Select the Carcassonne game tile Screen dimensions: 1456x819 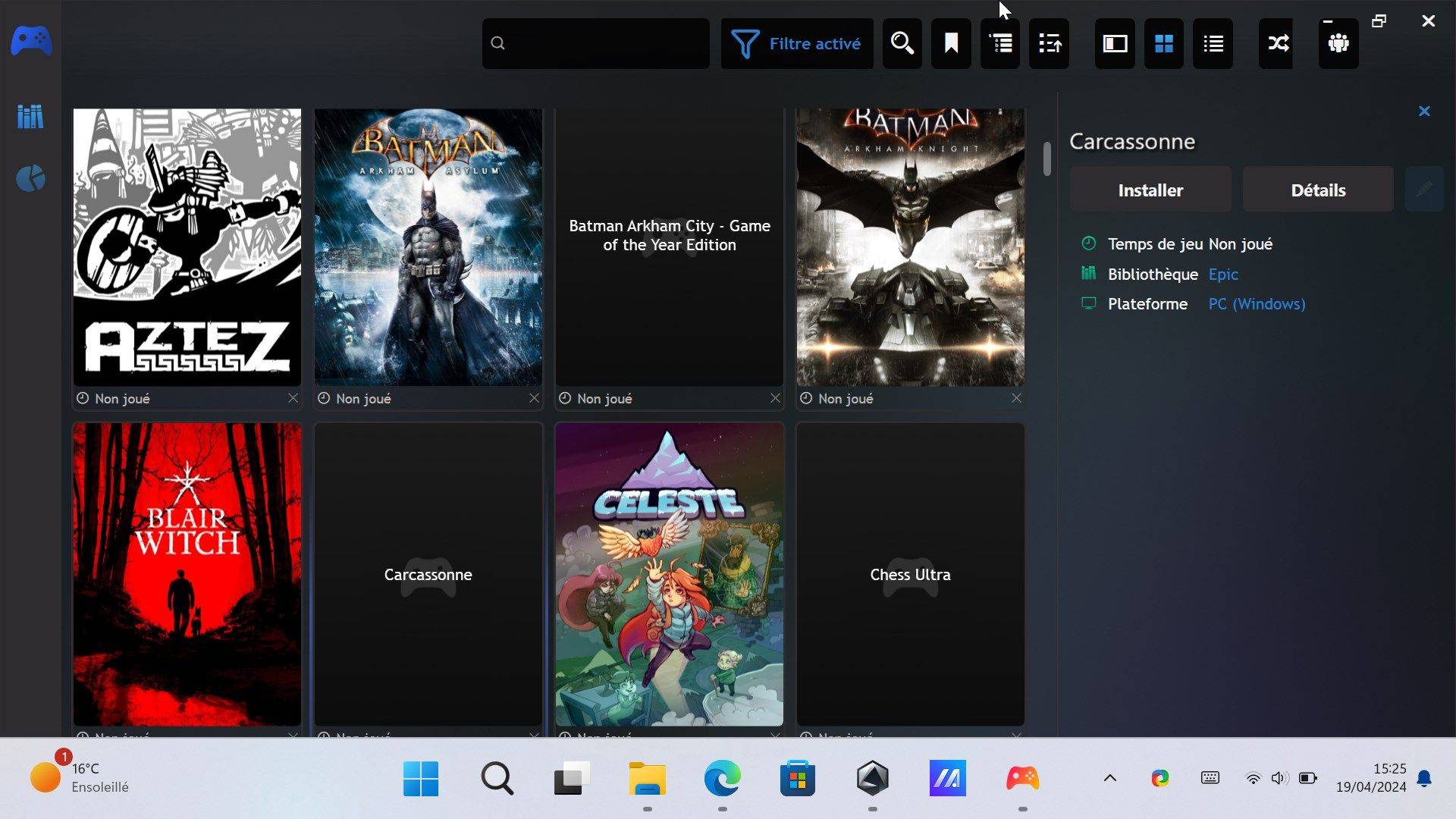(428, 575)
